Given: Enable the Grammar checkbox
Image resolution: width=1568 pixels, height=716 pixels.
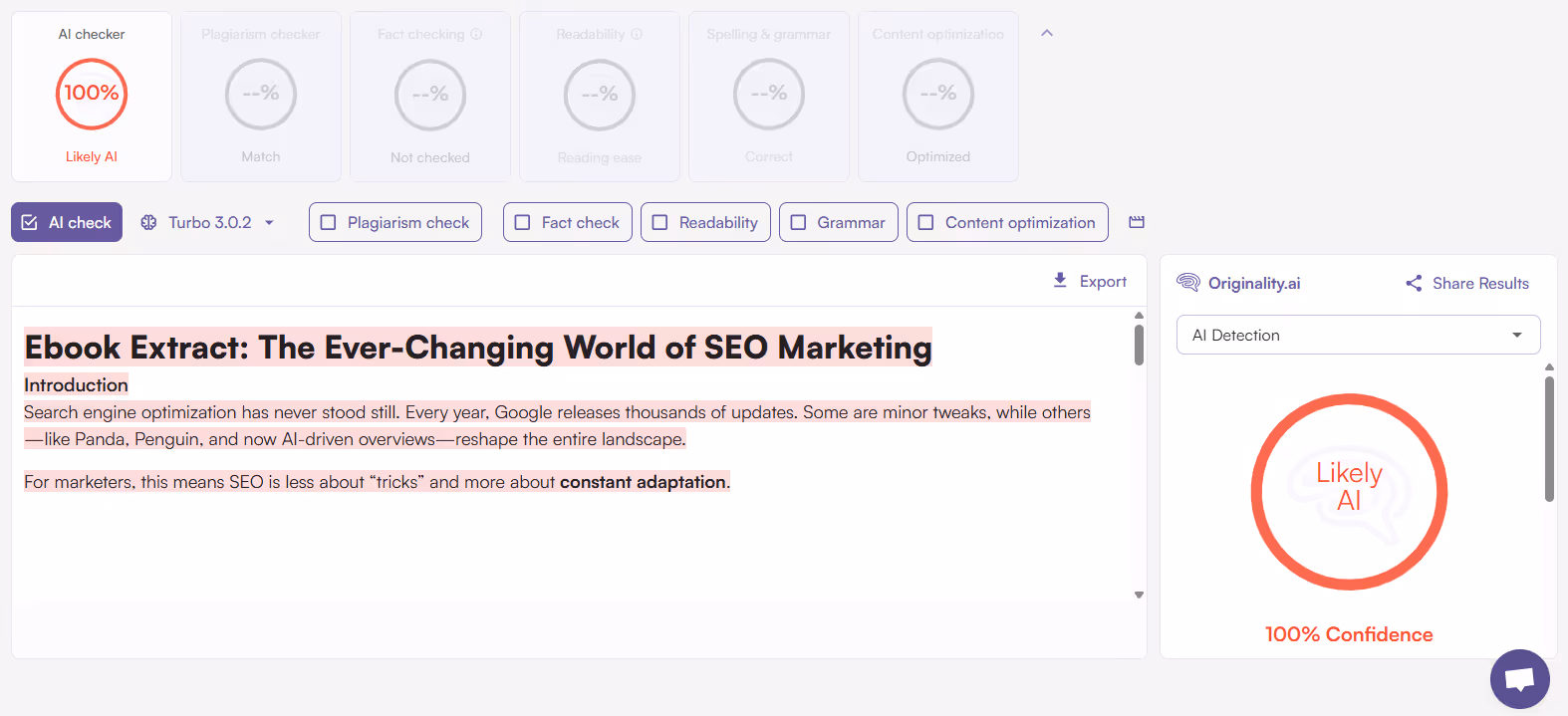Looking at the screenshot, I should click(798, 222).
